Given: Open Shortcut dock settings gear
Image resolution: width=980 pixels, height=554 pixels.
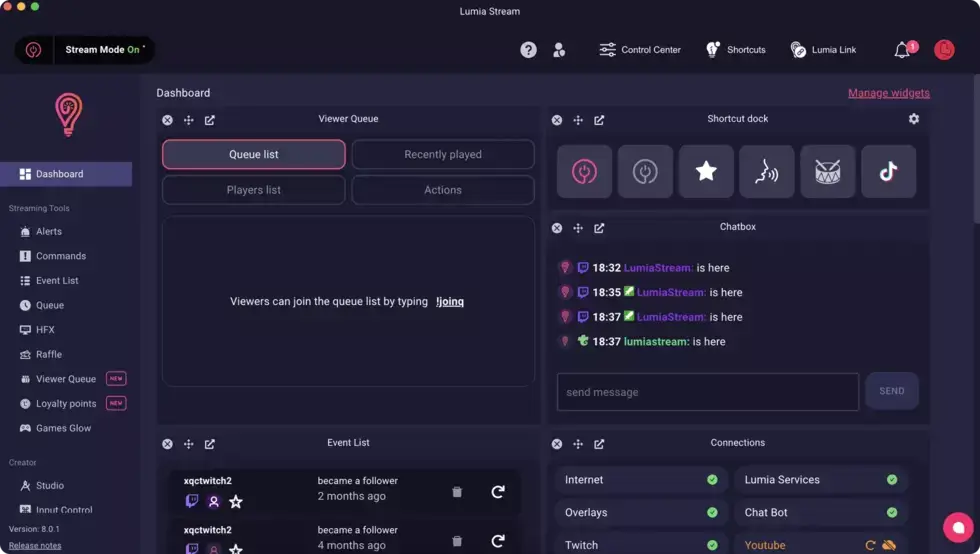Looking at the screenshot, I should (913, 119).
